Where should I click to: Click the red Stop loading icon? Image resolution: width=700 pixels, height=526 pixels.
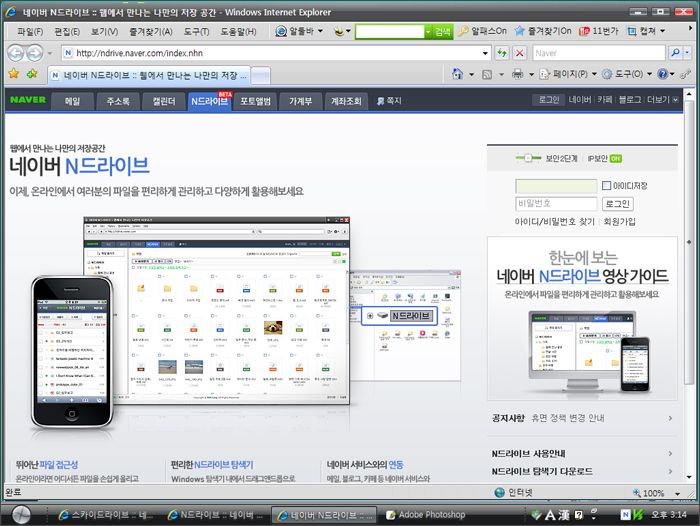click(520, 53)
